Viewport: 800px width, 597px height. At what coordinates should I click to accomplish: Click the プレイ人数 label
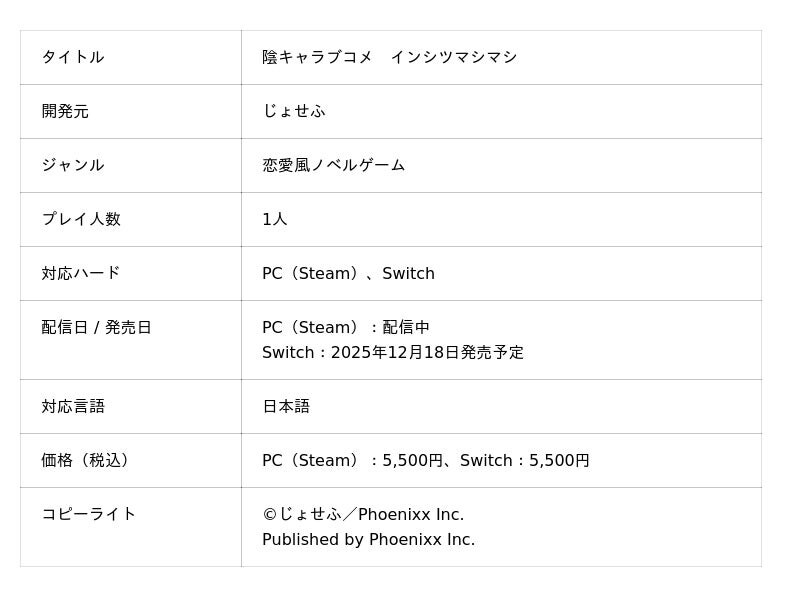point(81,219)
